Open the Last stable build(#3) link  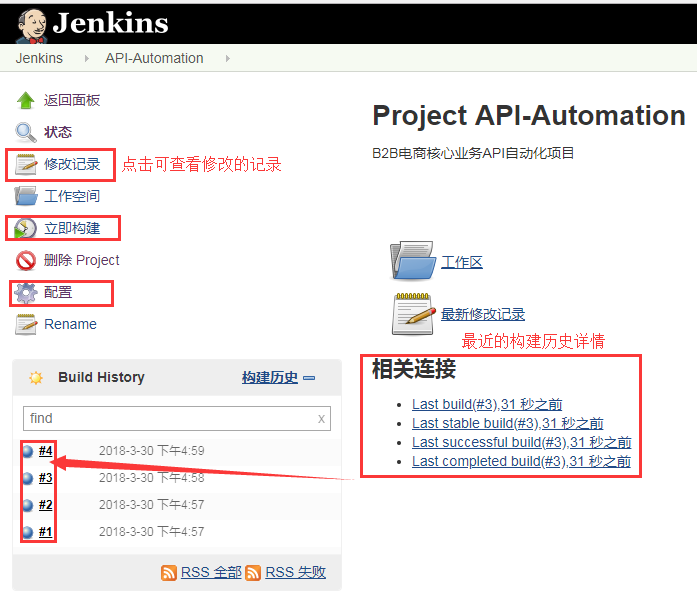click(x=508, y=423)
